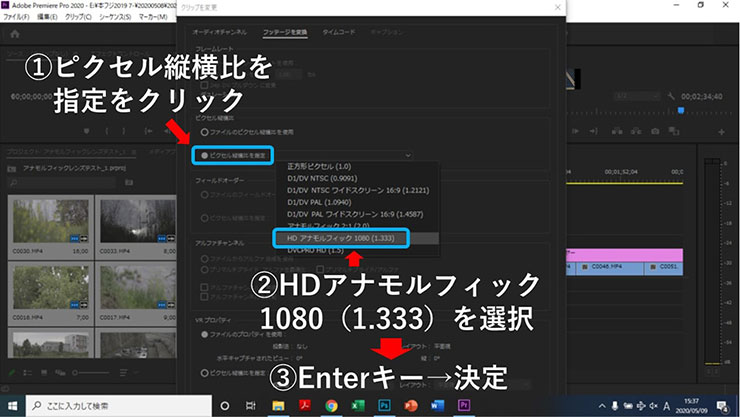Open Google Chrome from the taskbar
This screenshot has height=417, width=740.
(331, 406)
